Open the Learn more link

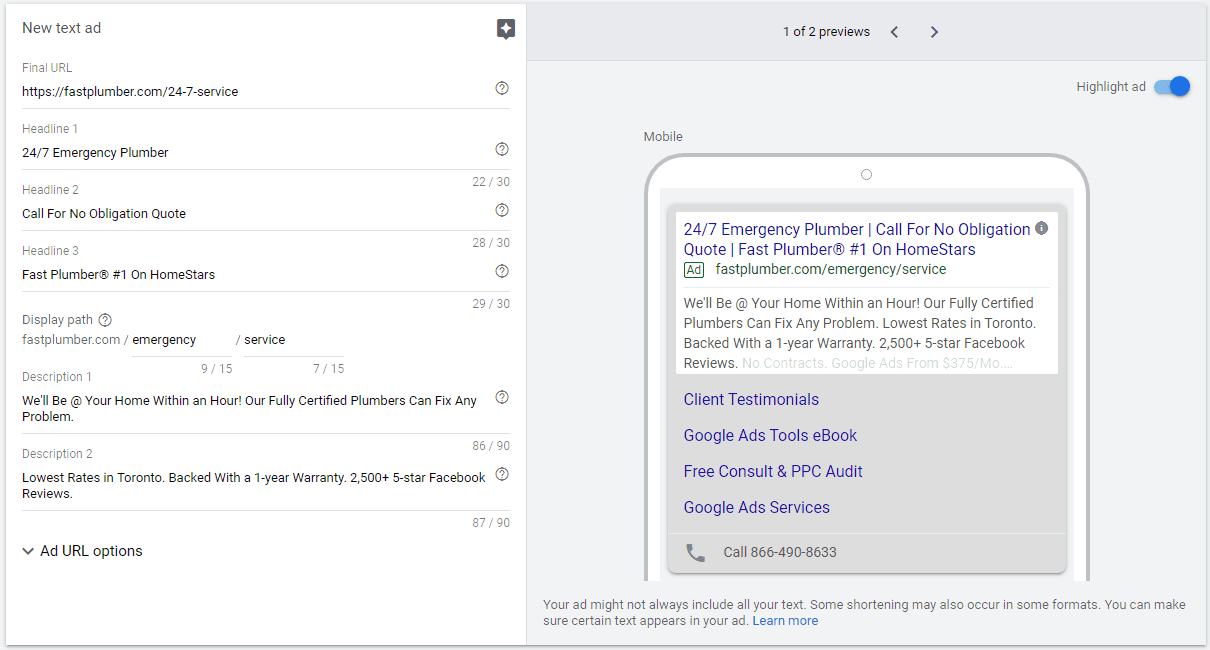(785, 621)
